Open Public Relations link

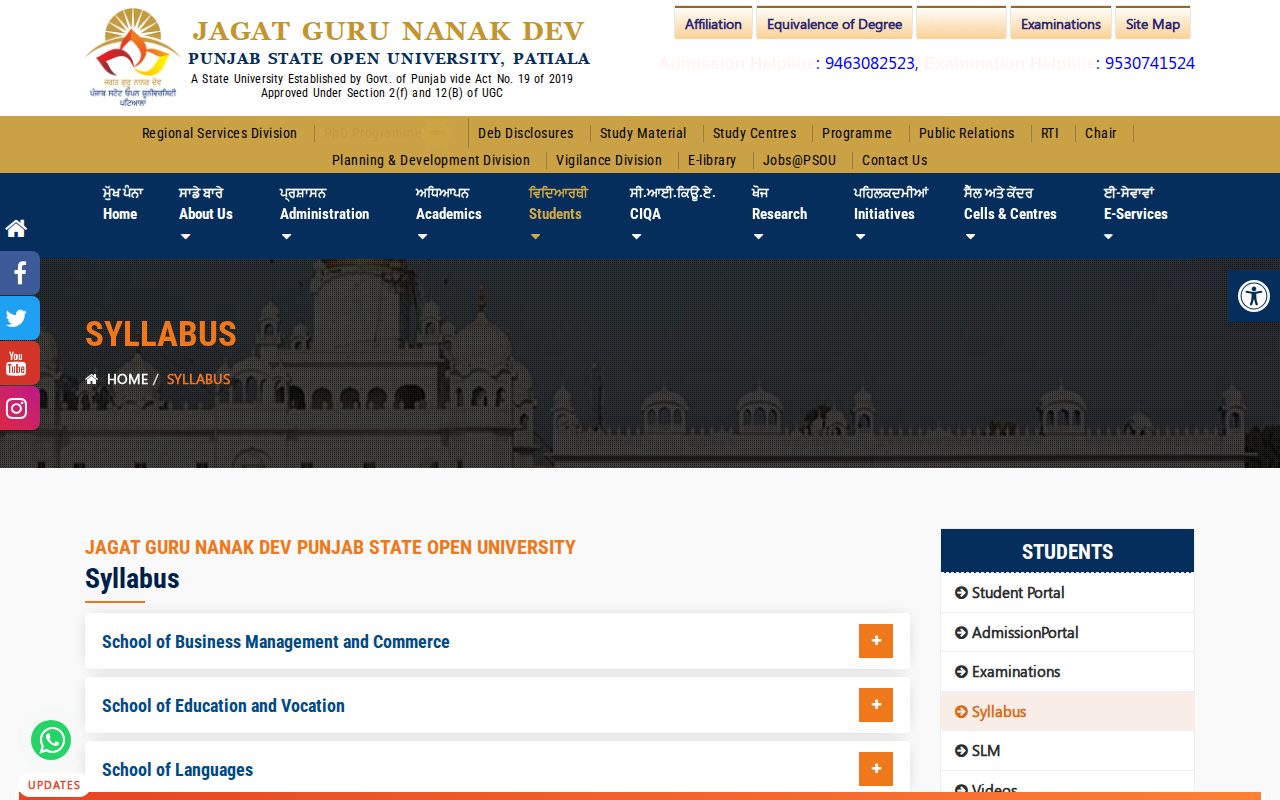click(967, 133)
